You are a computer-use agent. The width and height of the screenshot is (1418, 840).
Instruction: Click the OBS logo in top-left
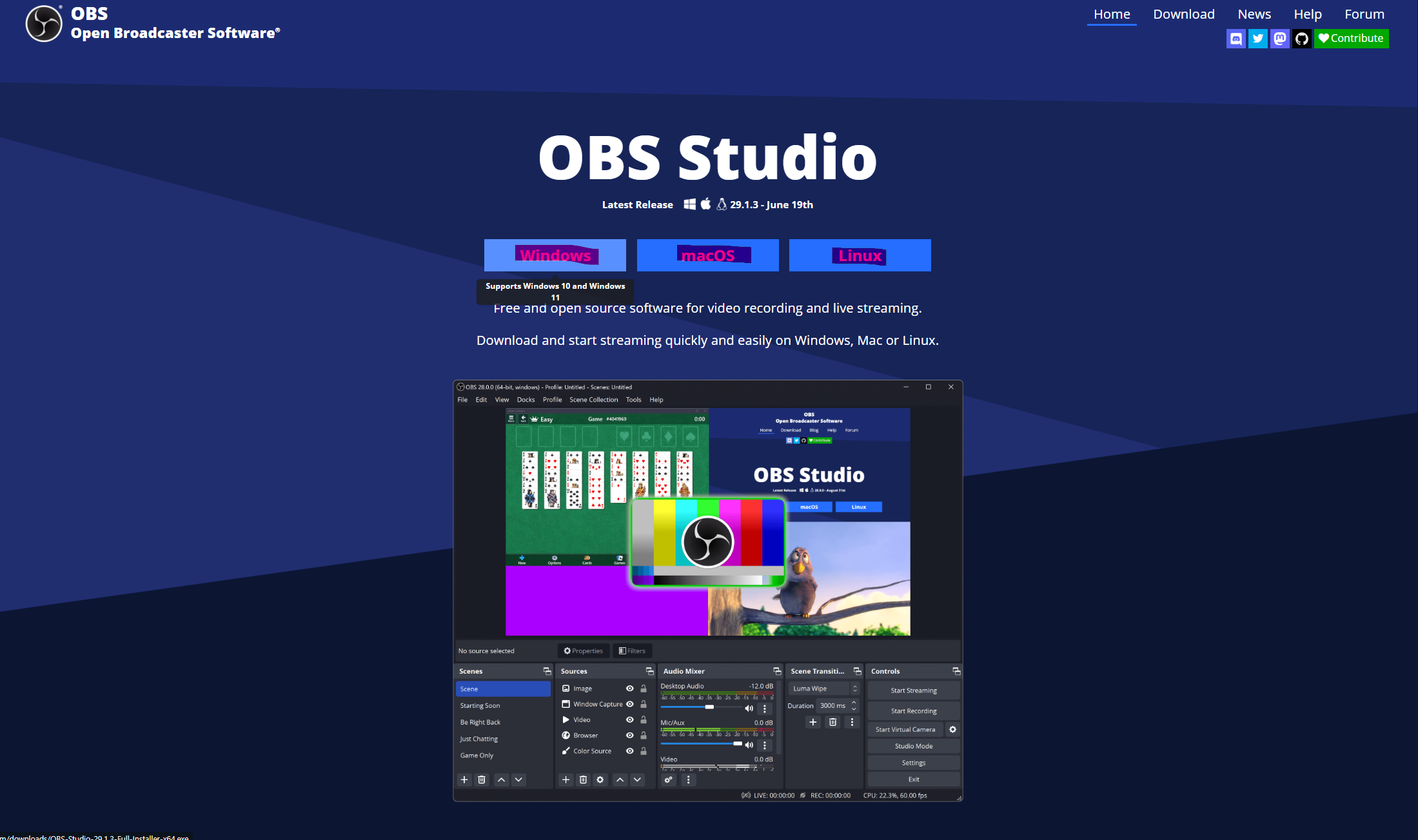click(44, 24)
